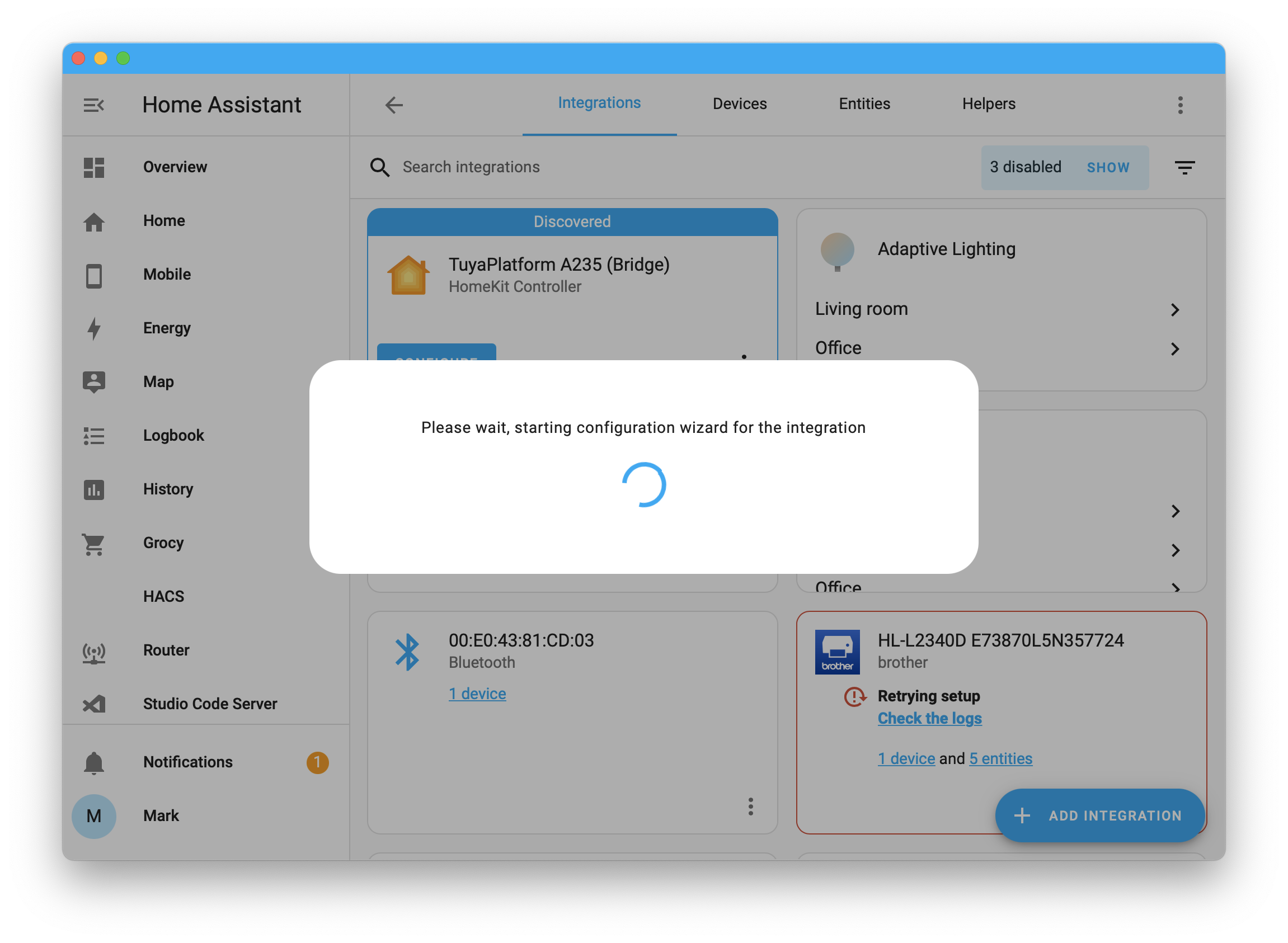Open the History panel
1288x943 pixels.
[x=168, y=489]
